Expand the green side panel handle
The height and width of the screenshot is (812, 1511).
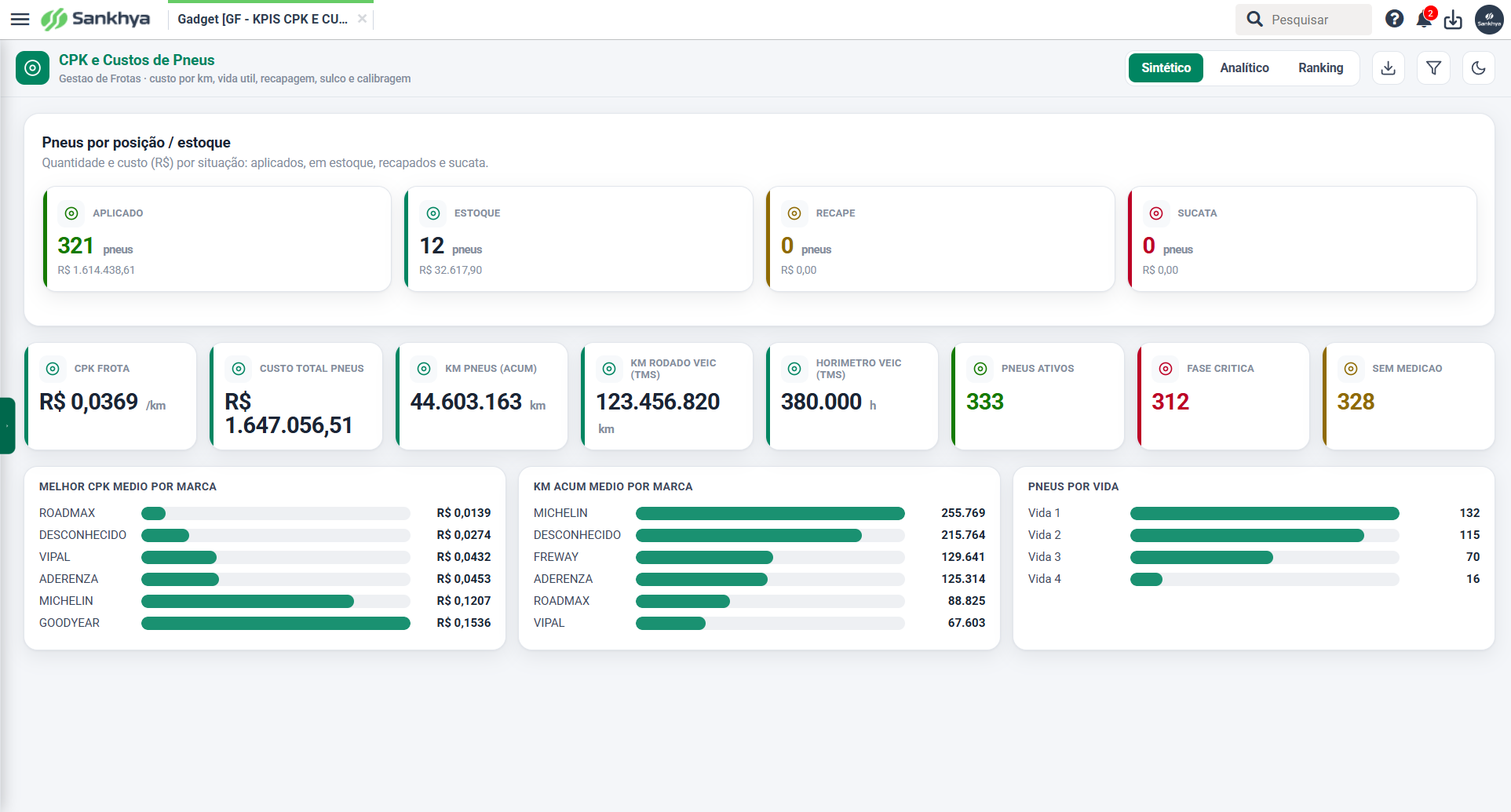(x=7, y=426)
